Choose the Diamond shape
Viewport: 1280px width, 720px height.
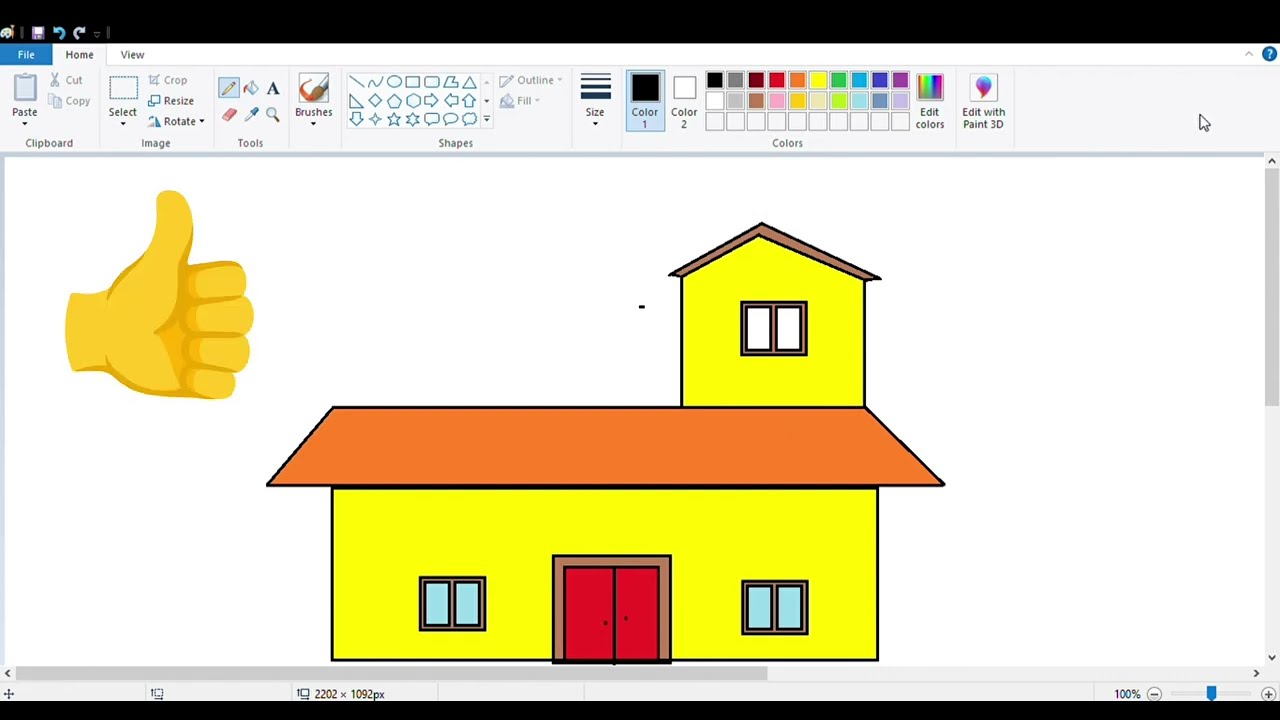click(375, 101)
